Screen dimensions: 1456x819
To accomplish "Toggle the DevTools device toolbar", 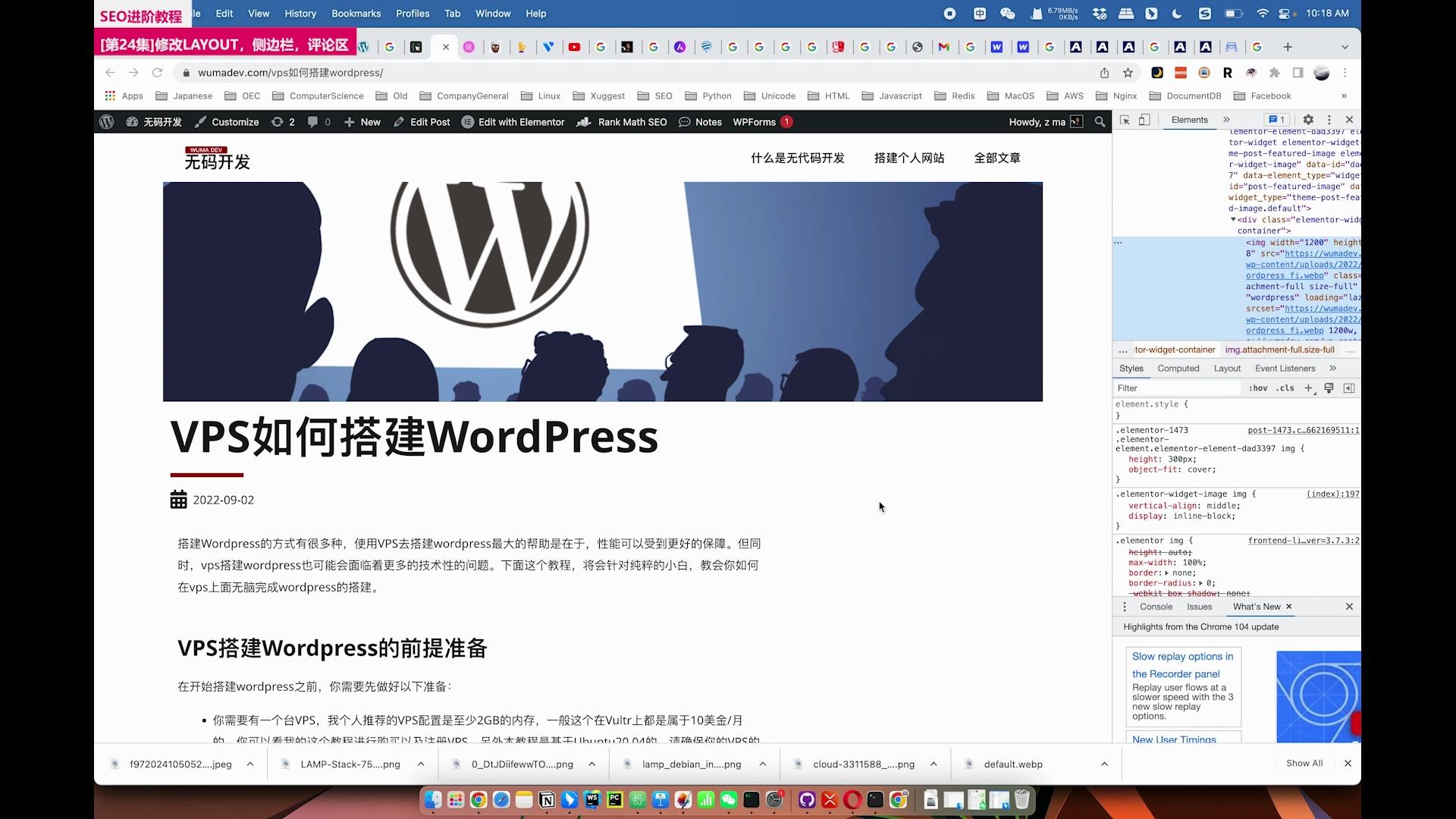I will point(1144,120).
